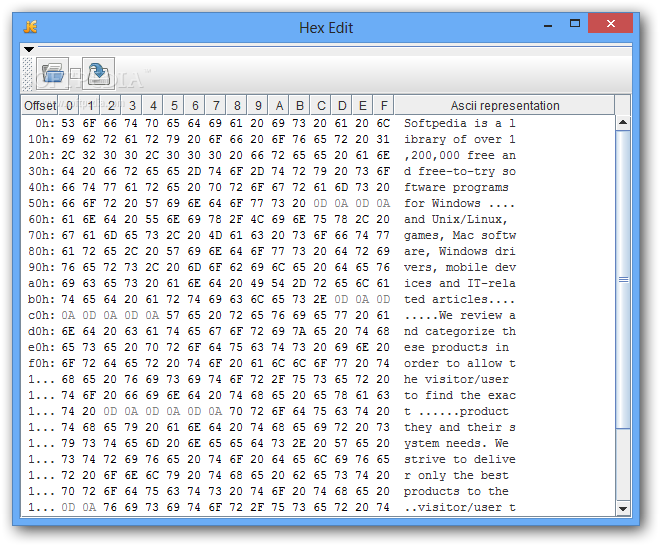Screen dimensions: 660x546
Task: Click ASCII text 'games, Mac softw'
Action: (460, 235)
